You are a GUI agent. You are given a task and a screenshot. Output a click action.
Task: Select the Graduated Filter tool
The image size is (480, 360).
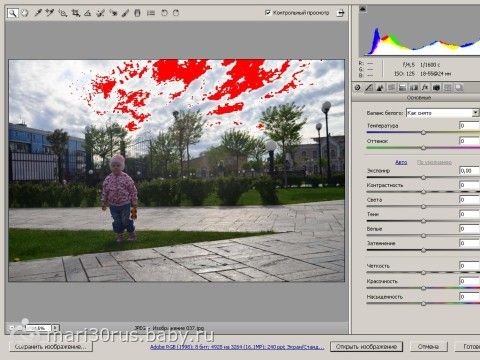[137, 13]
